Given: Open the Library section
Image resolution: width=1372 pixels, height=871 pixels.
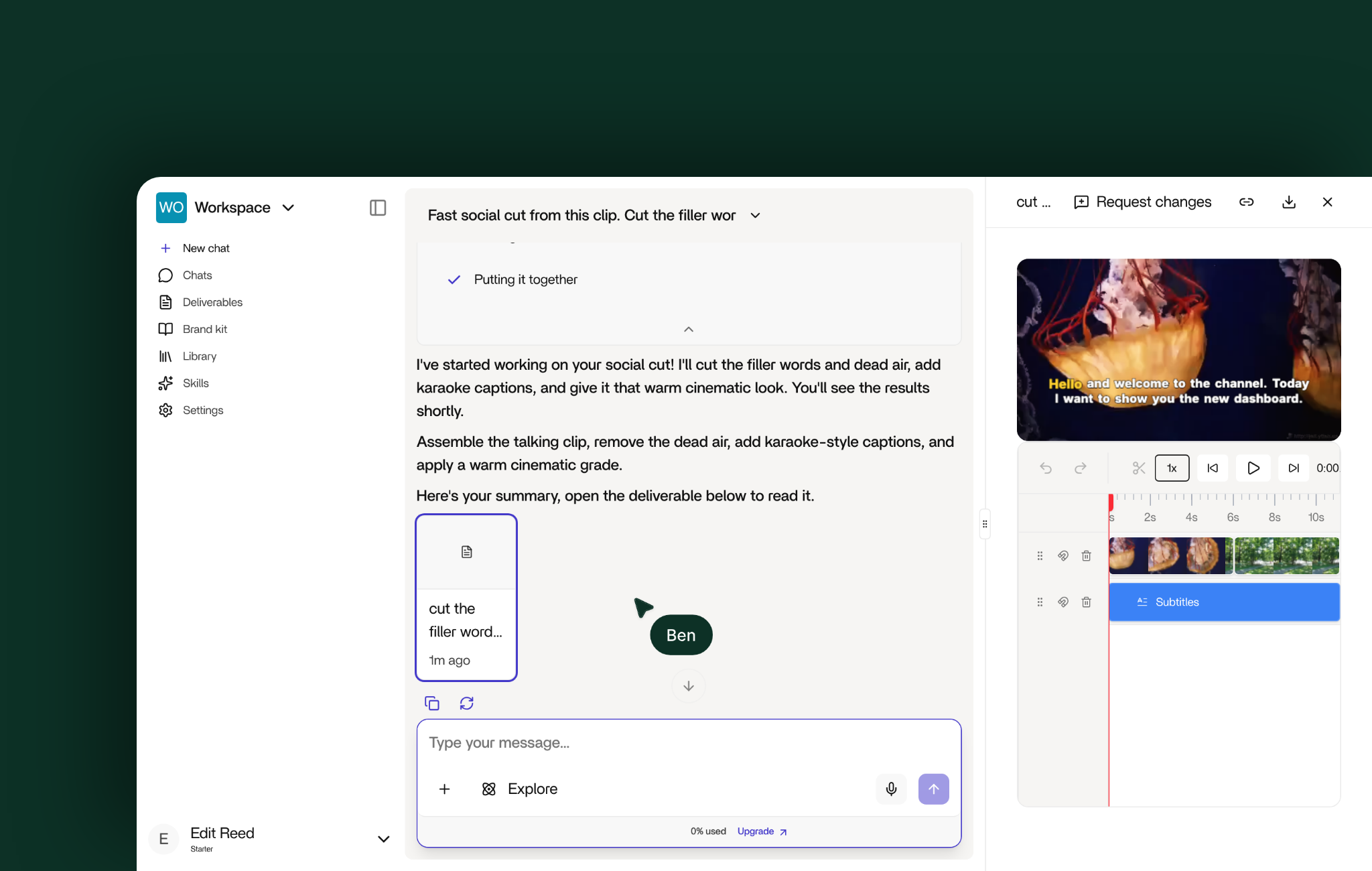Looking at the screenshot, I should [188, 356].
